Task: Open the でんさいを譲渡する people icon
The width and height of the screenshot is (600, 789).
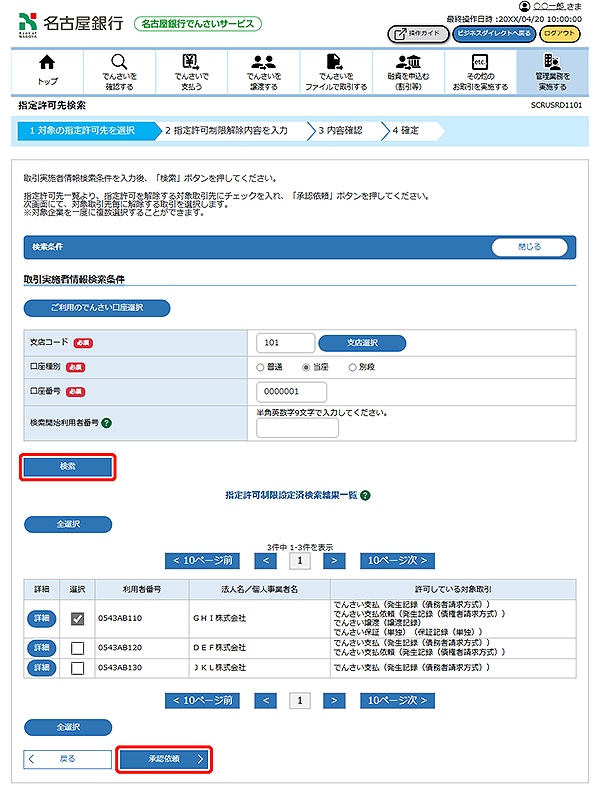Action: (x=263, y=62)
